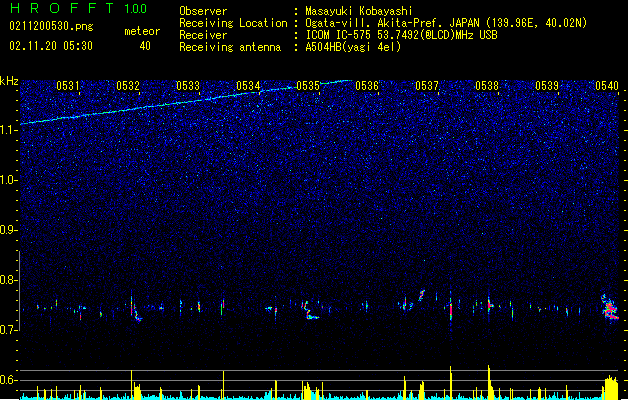
Task: Click the 02.11.20 05:30 date stamp
Action: (51, 46)
